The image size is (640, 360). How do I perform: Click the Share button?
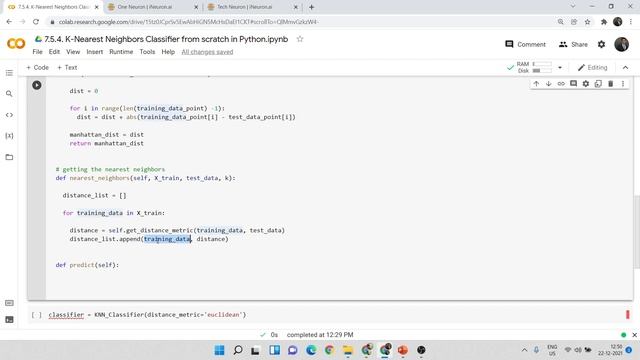click(573, 44)
